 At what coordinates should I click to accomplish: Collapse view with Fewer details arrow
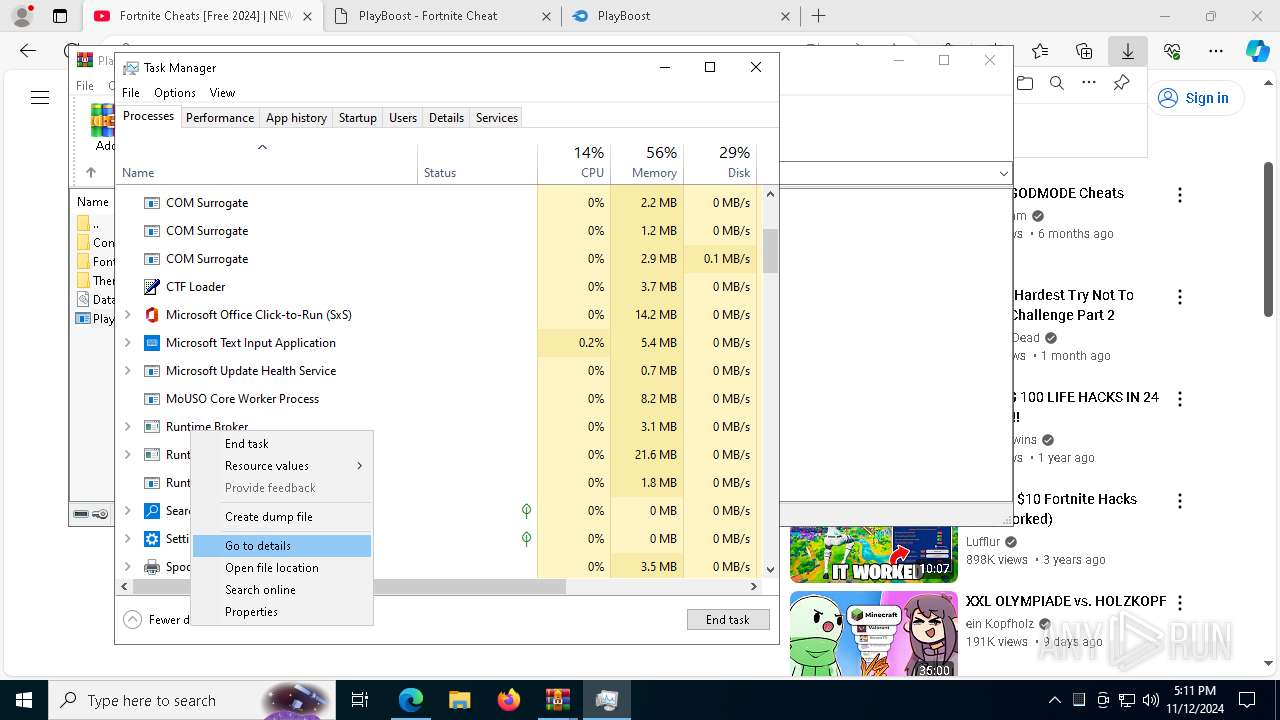(132, 619)
